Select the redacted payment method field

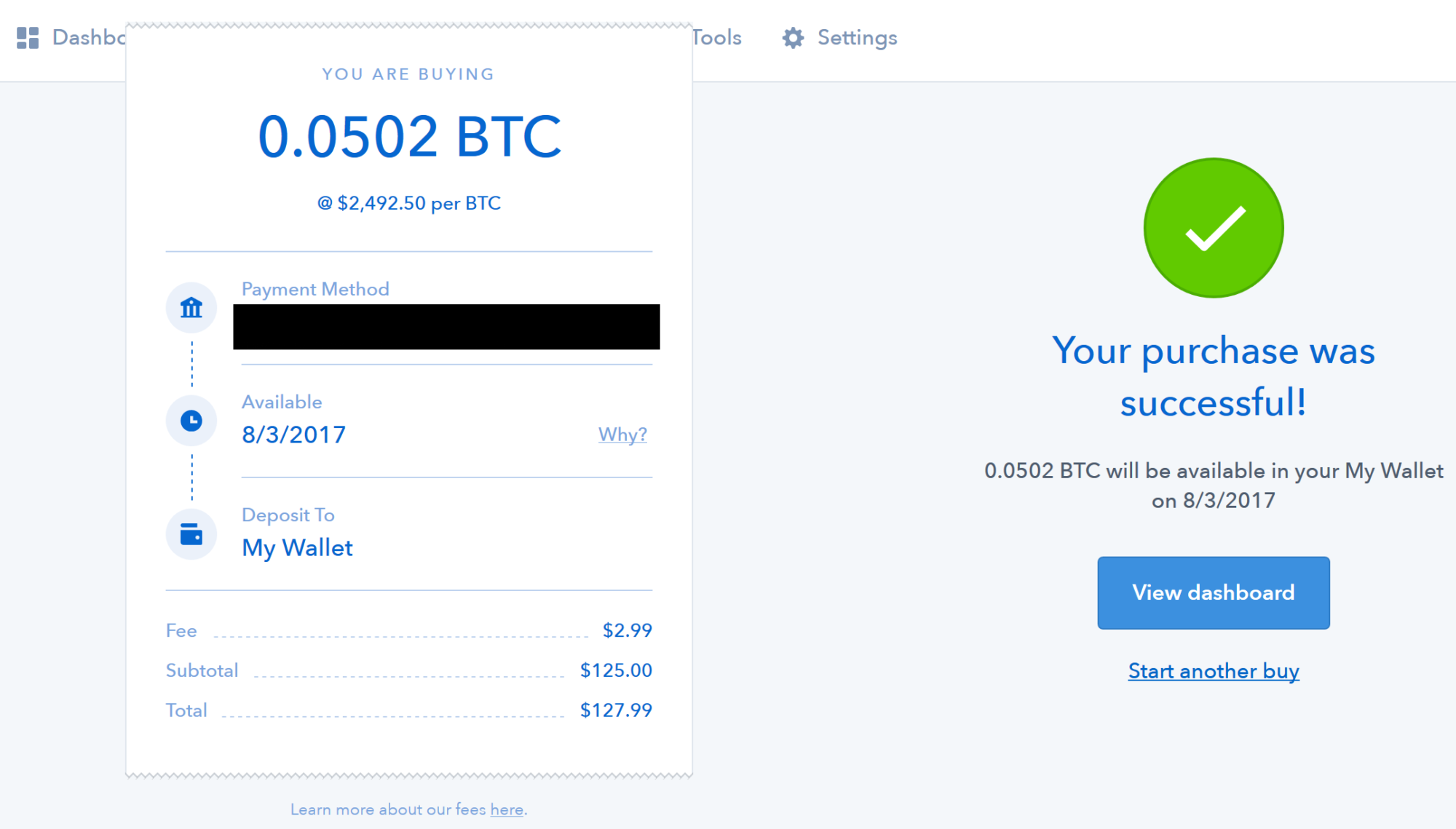tap(446, 327)
